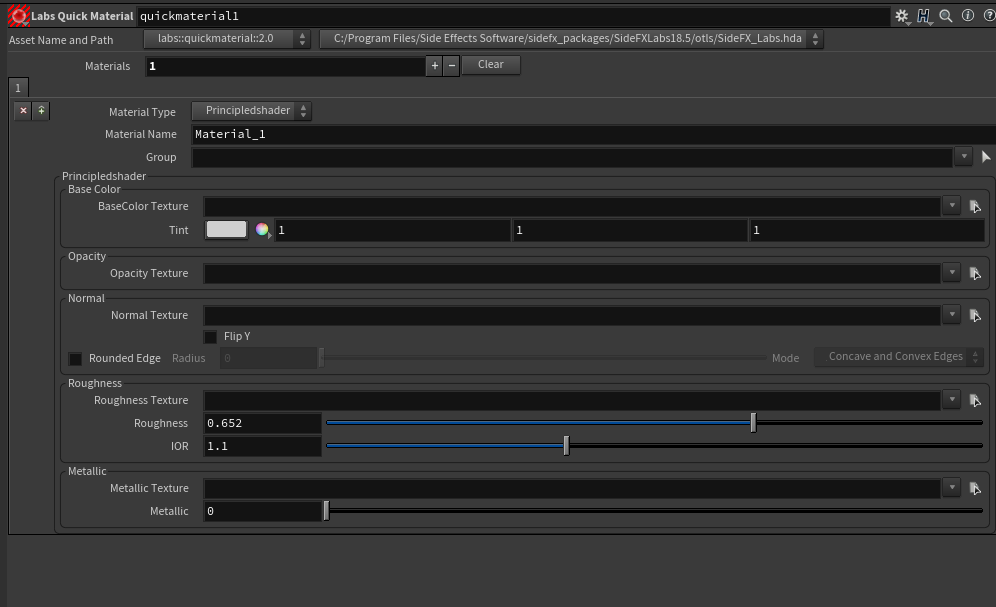This screenshot has height=607, width=996.
Task: Open node help question mark icon
Action: [989, 15]
